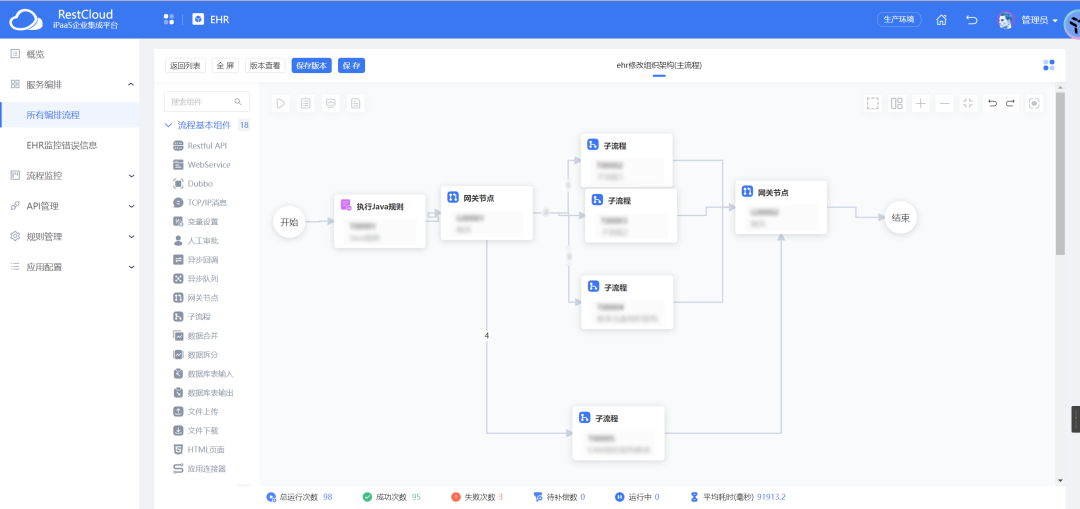Select the 执行Java规则 node

point(380,221)
